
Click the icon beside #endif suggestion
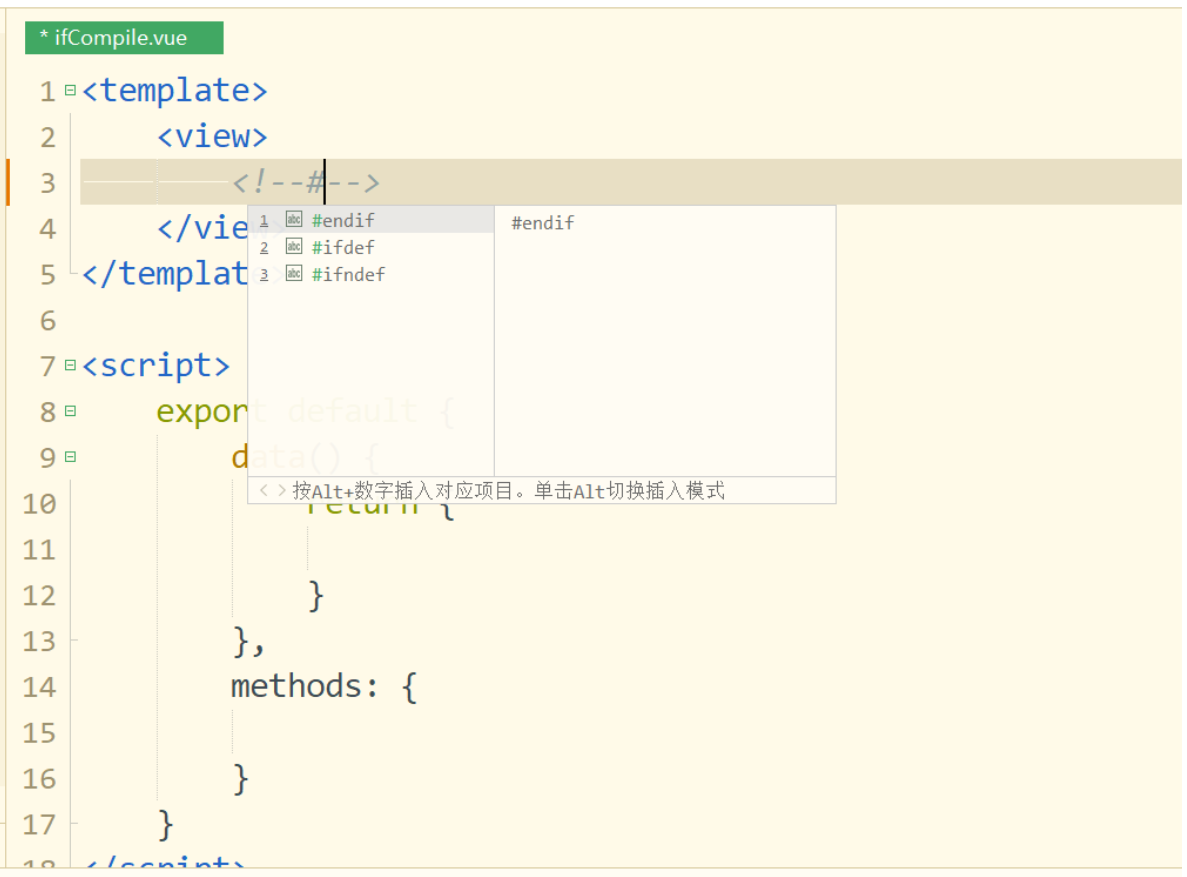coord(294,220)
